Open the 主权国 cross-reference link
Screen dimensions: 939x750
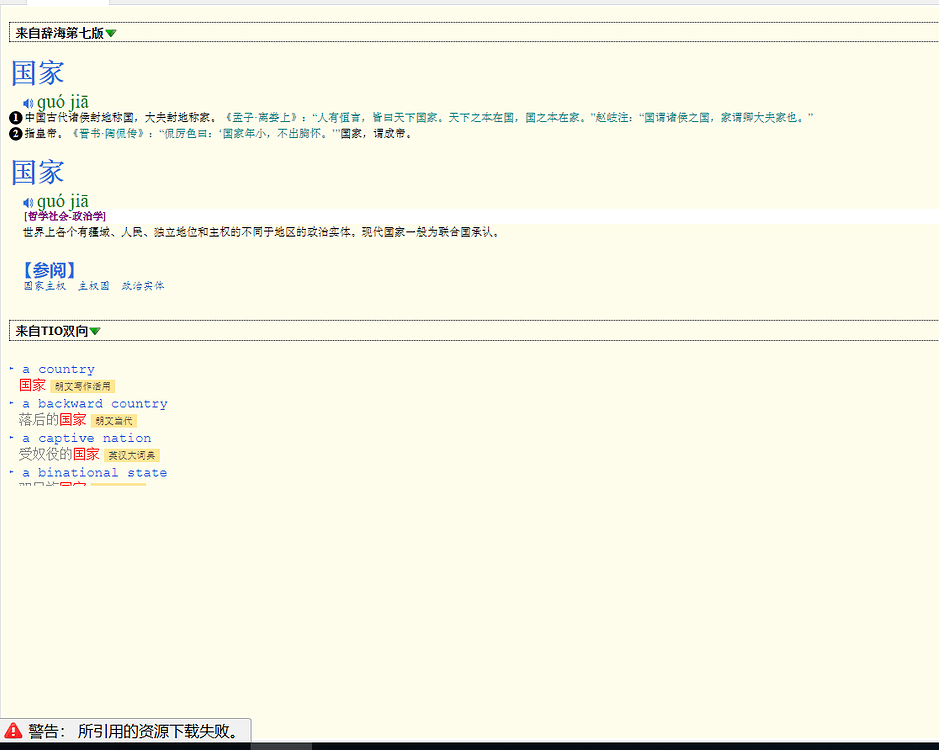[94, 286]
